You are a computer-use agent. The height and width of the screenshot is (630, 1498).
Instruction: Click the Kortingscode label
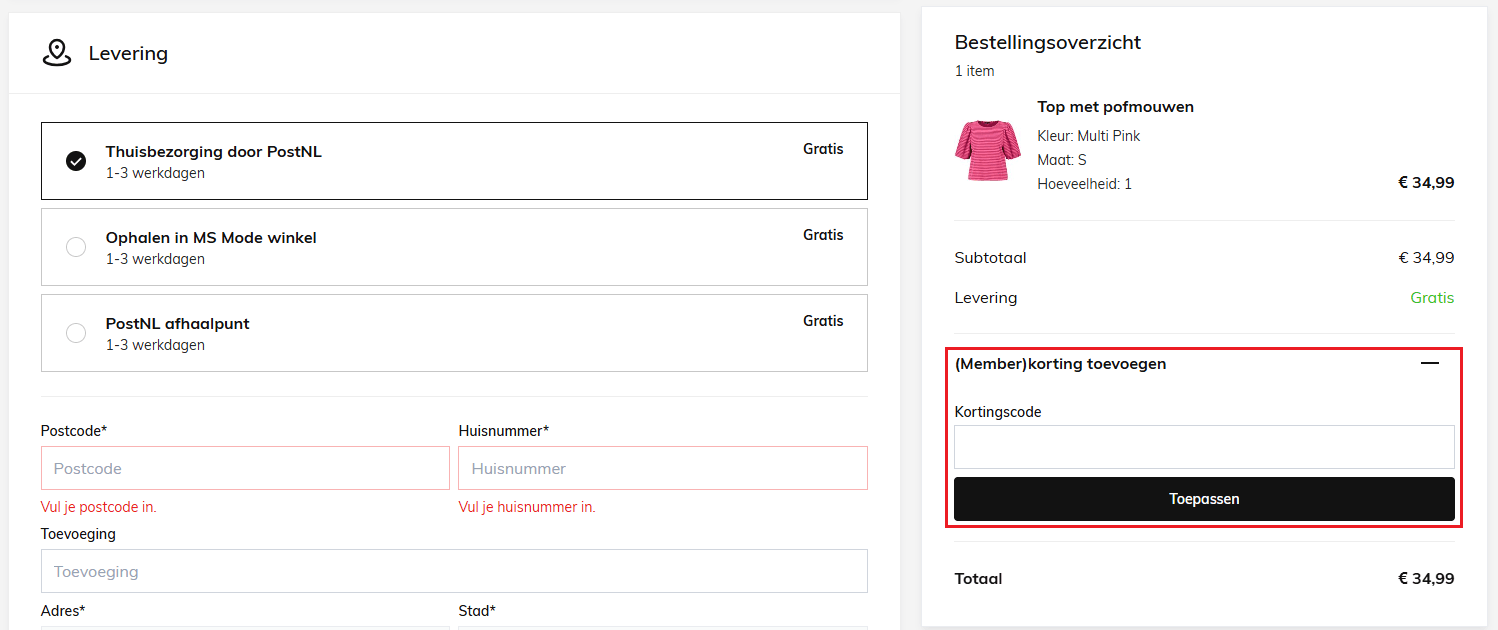(x=998, y=412)
